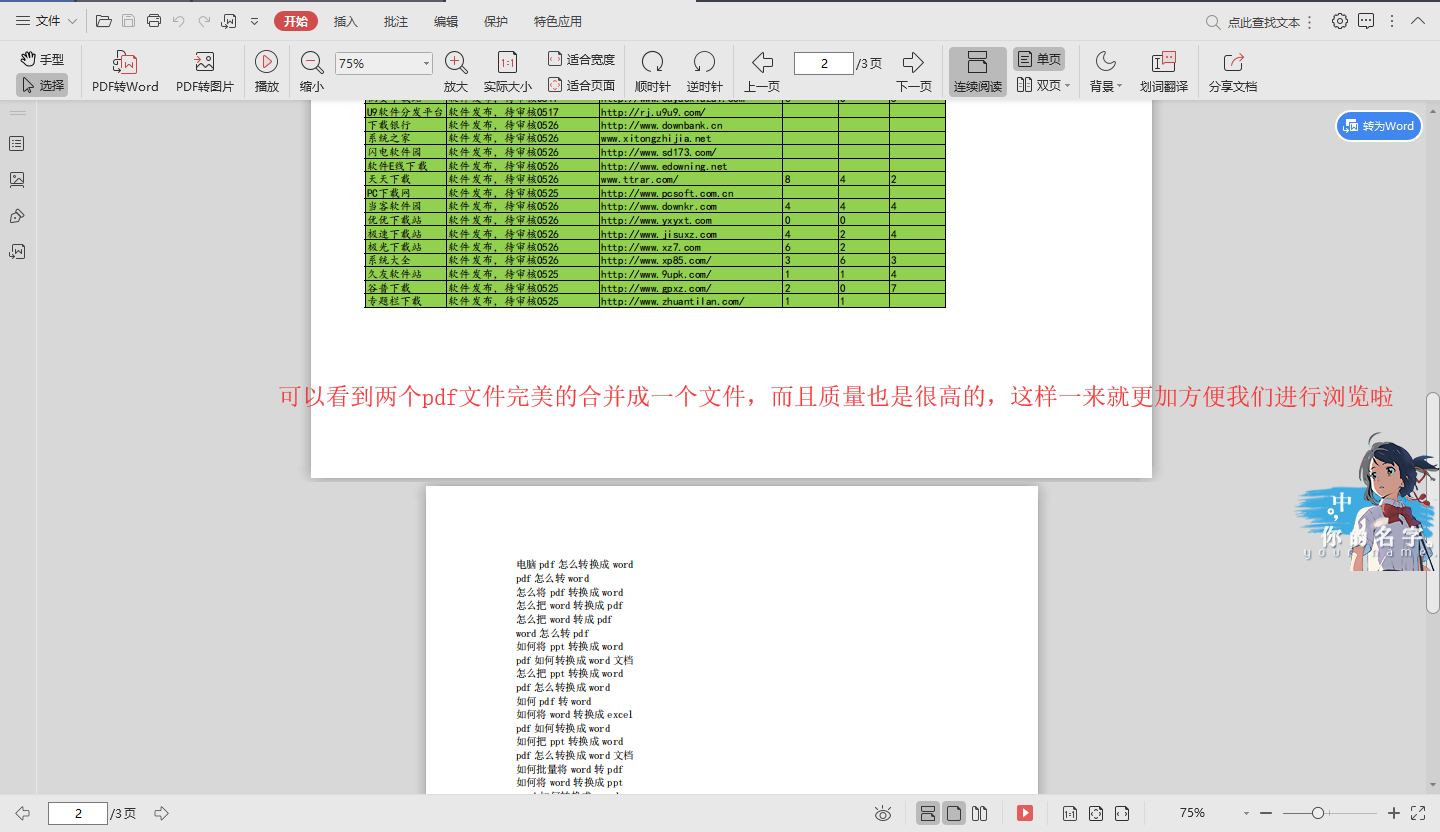This screenshot has height=832, width=1440.
Task: Click the toolbar page number field
Action: click(824, 63)
